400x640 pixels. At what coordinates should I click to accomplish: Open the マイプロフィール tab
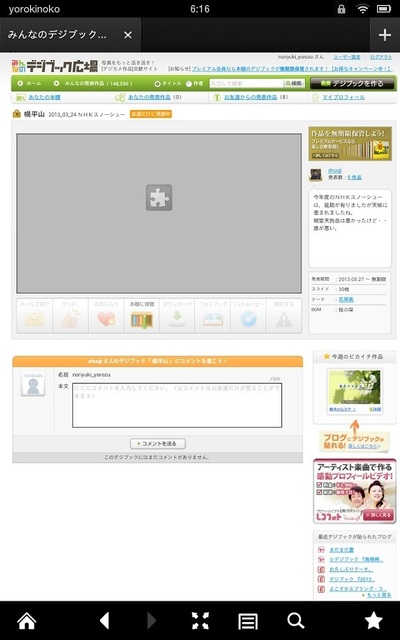343,97
